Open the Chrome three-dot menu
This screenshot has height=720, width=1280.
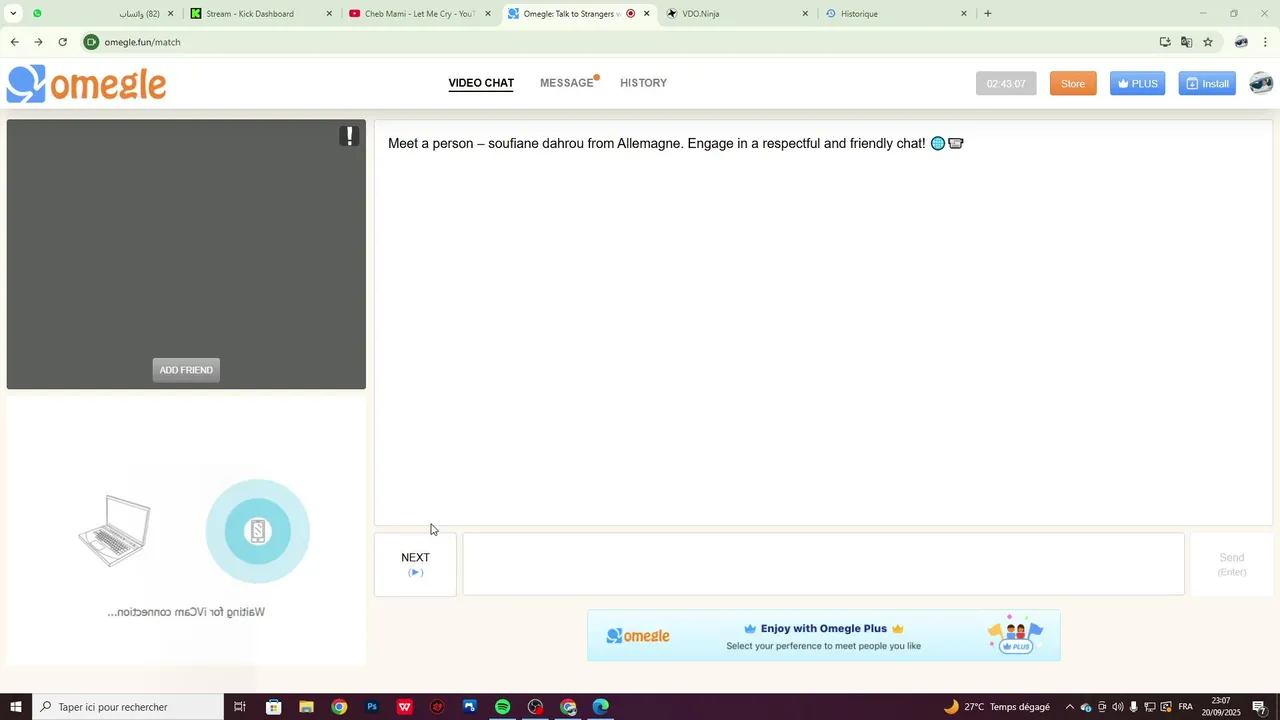click(1265, 42)
